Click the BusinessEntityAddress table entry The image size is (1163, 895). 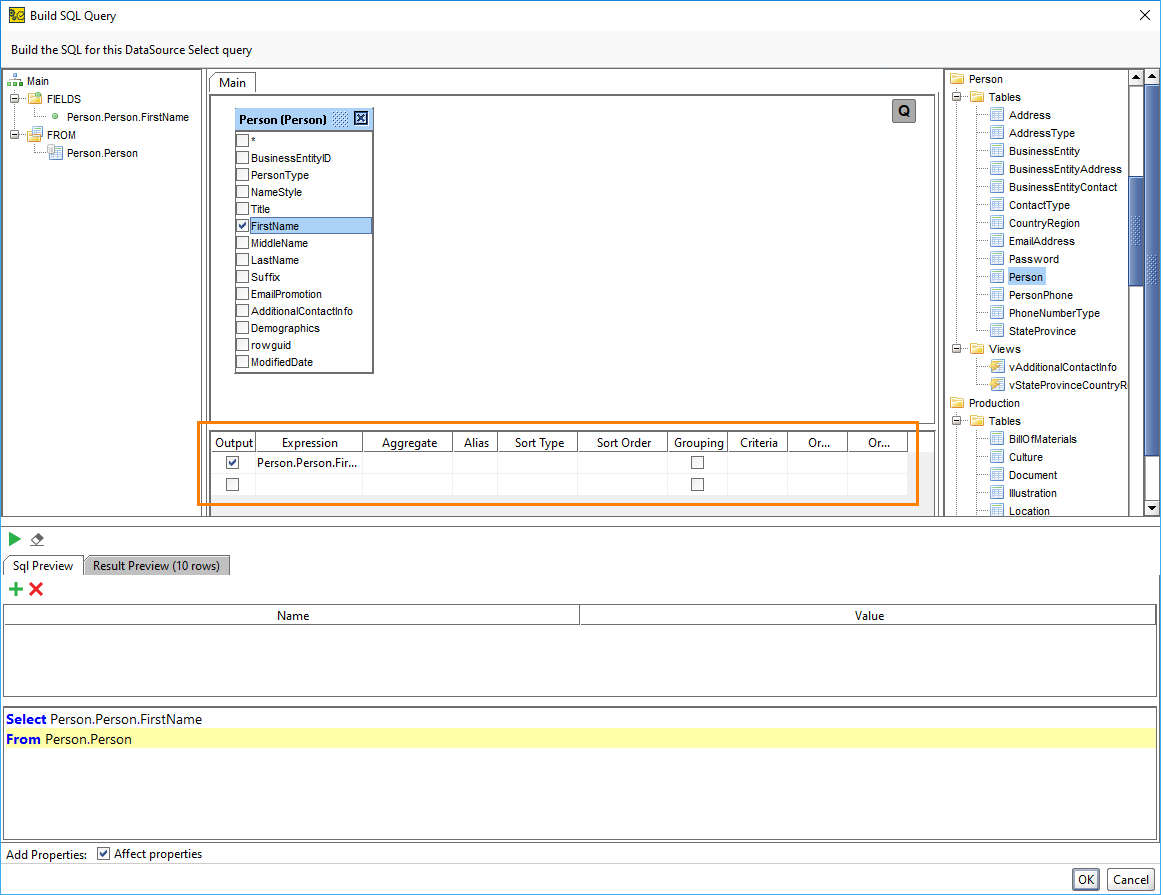coord(1065,169)
